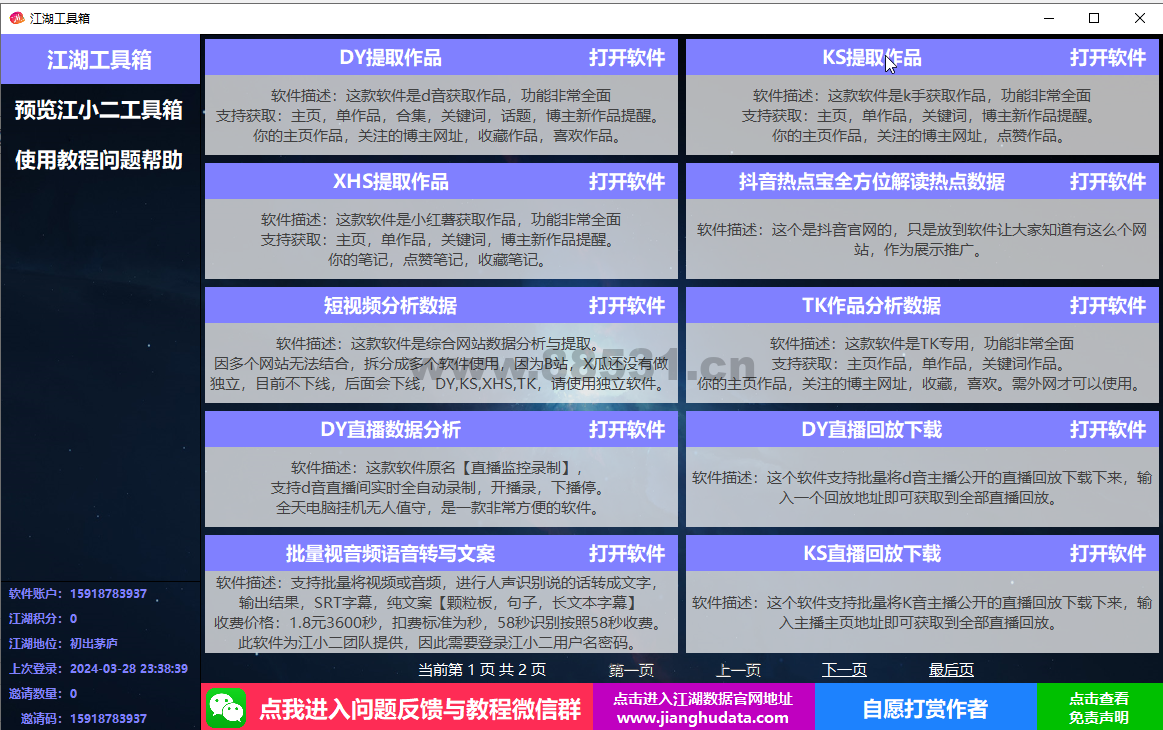Open software for 短视频分析数据
The width and height of the screenshot is (1163, 730).
627,306
